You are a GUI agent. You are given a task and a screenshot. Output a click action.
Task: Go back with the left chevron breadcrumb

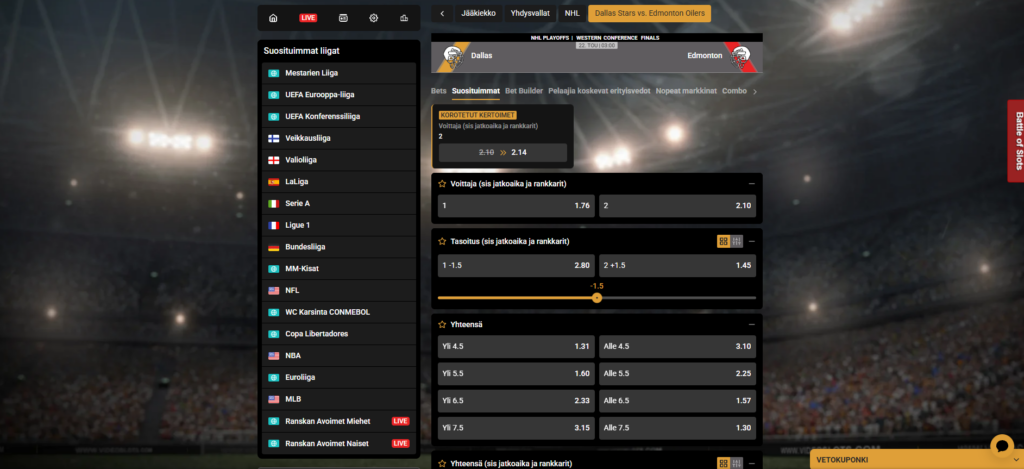[442, 13]
